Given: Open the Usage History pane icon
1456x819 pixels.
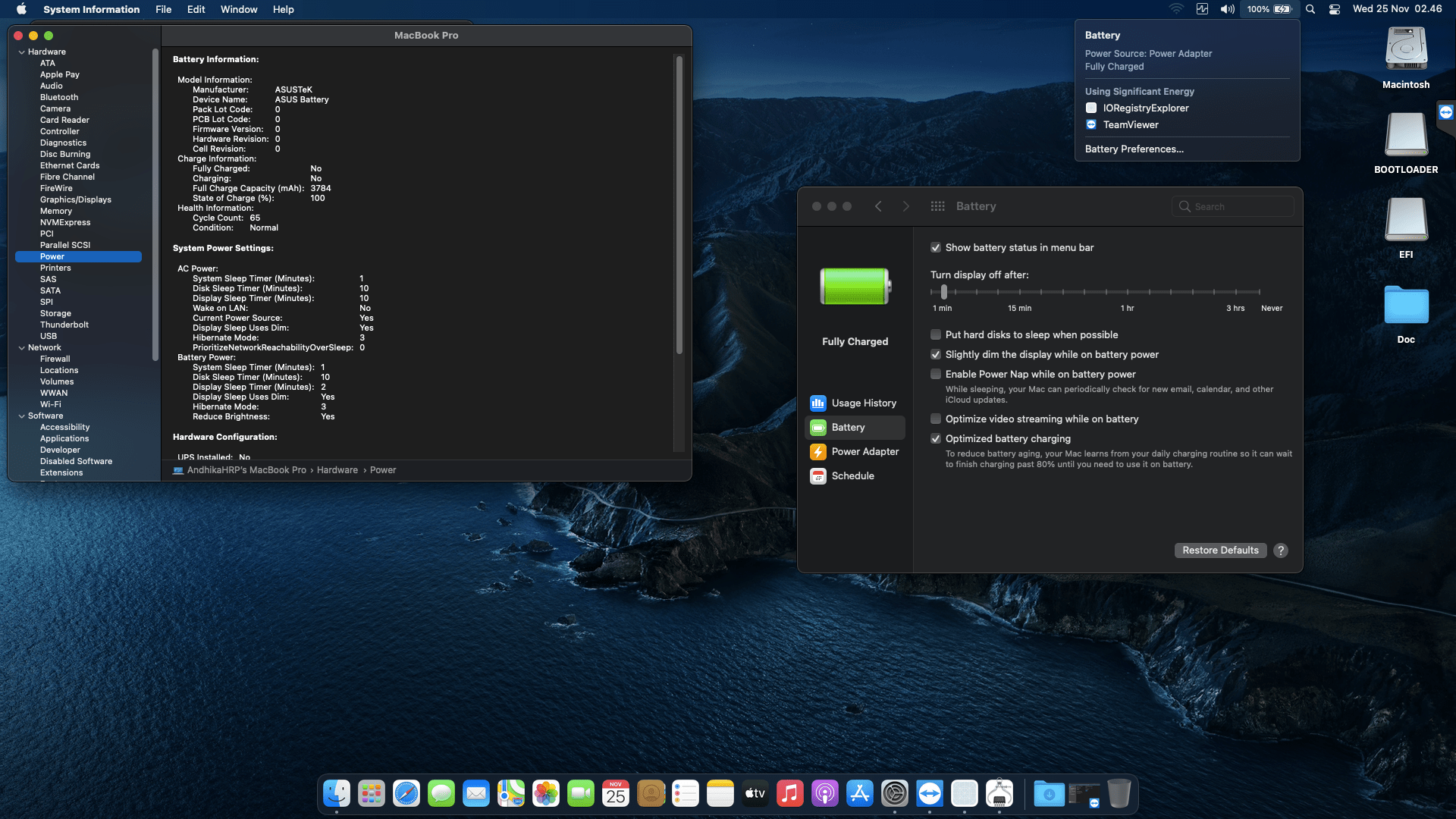Looking at the screenshot, I should (817, 403).
